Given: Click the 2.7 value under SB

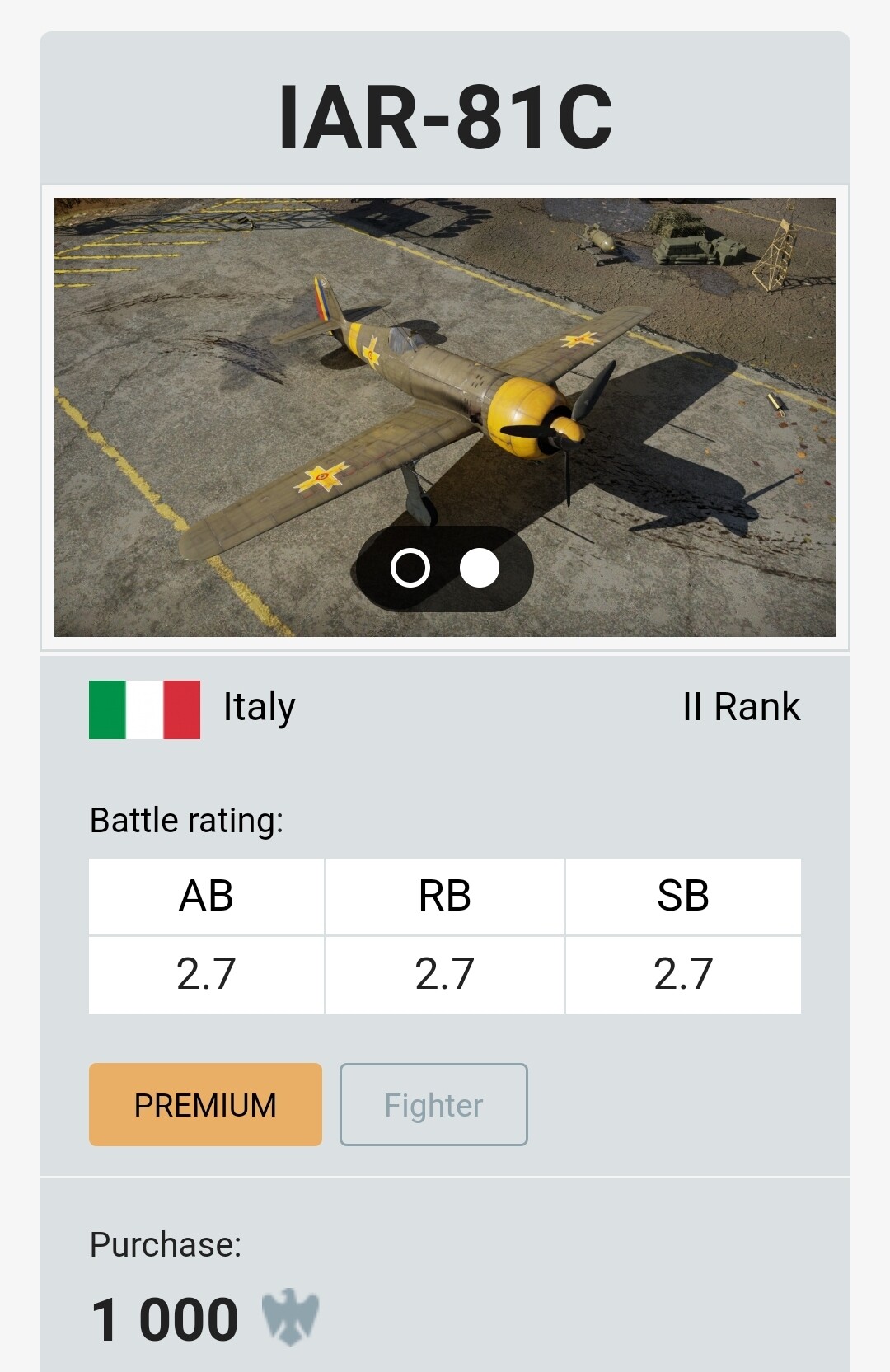Looking at the screenshot, I should pos(682,974).
